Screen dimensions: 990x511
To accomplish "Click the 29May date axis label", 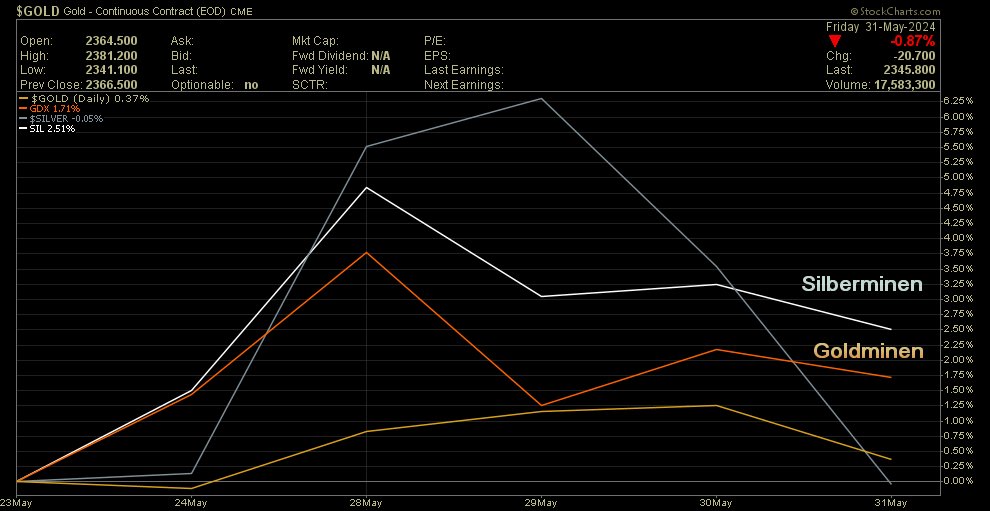I will [541, 502].
